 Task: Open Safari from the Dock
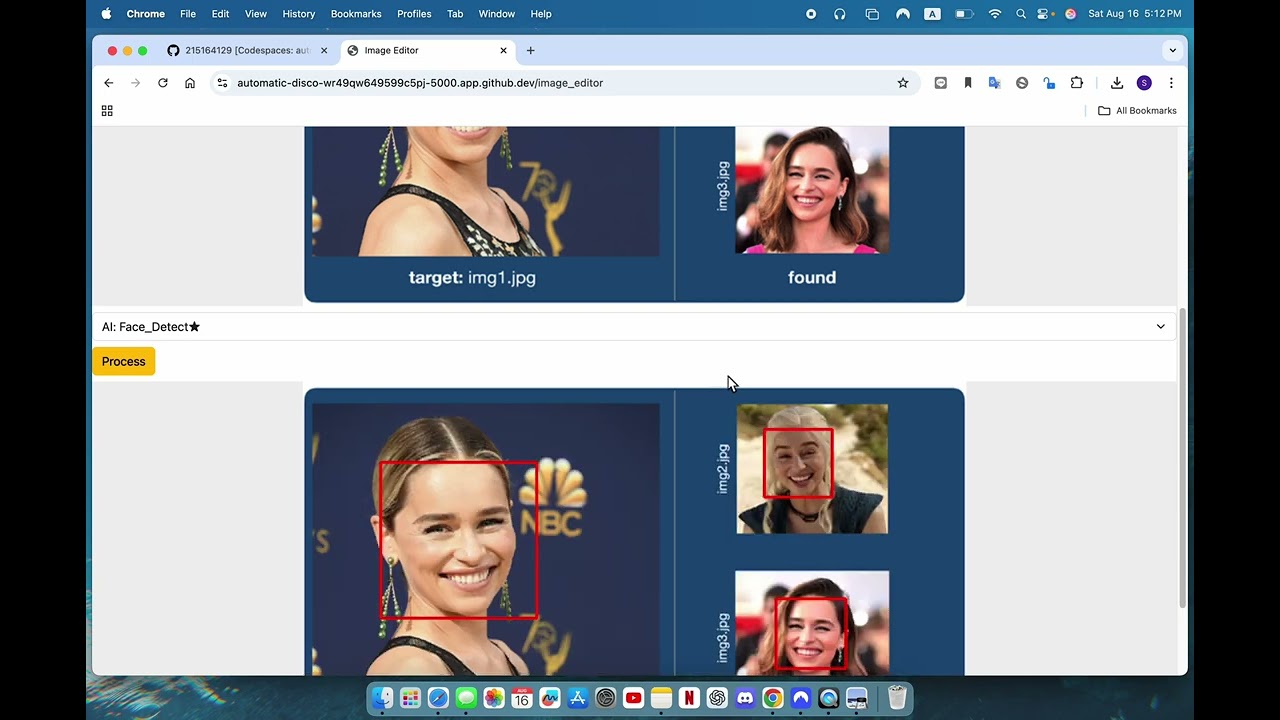tap(438, 698)
